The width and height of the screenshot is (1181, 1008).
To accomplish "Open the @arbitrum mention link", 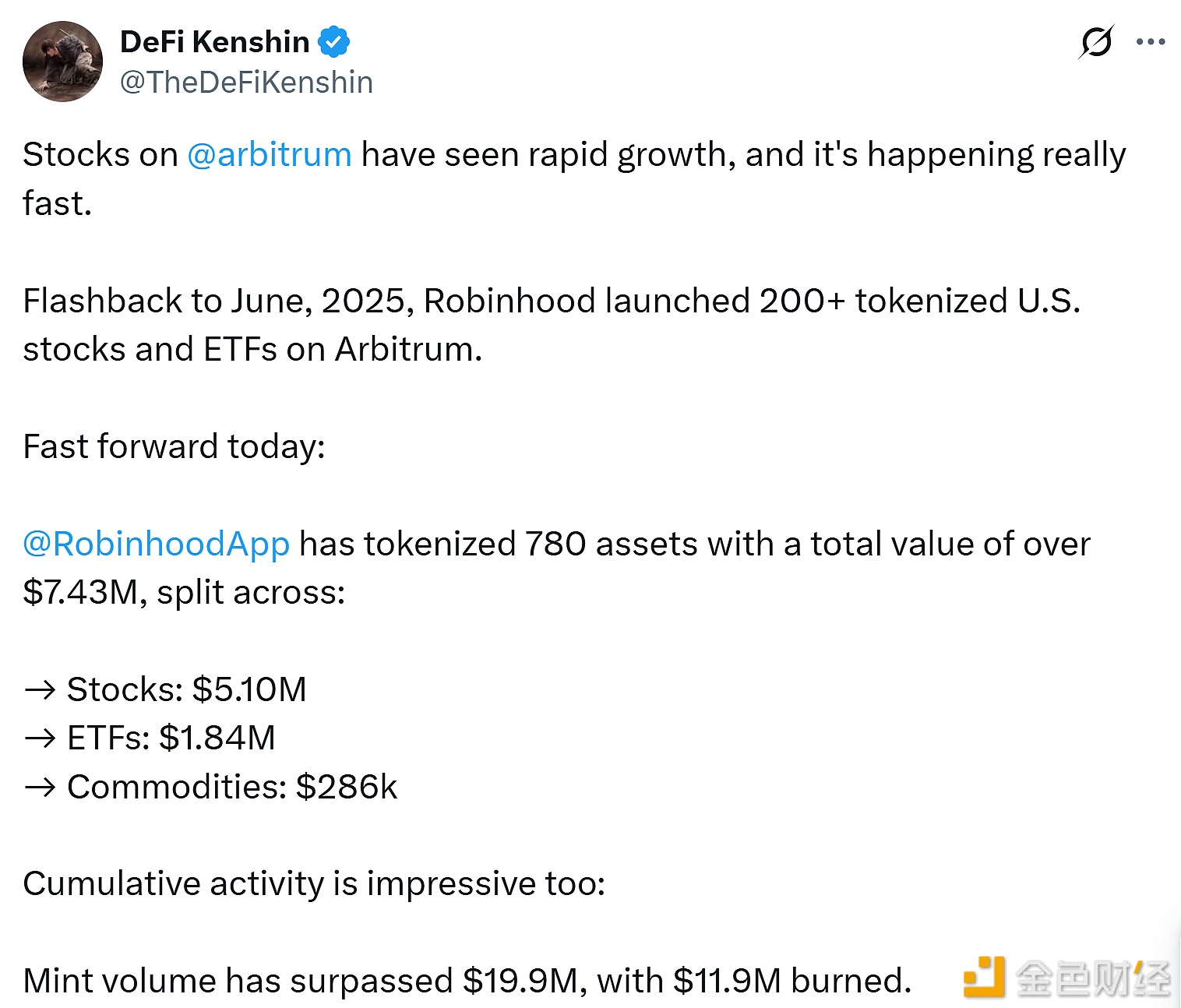I will point(269,154).
